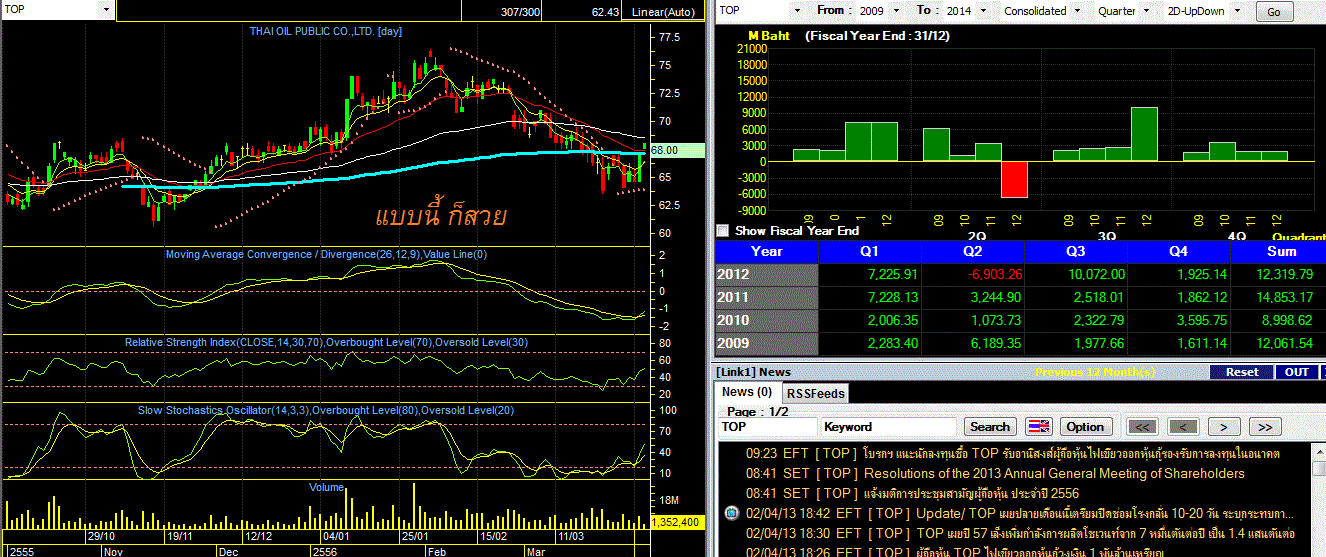
Task: Open the financial panel symbol TOP dropdown
Action: point(797,10)
